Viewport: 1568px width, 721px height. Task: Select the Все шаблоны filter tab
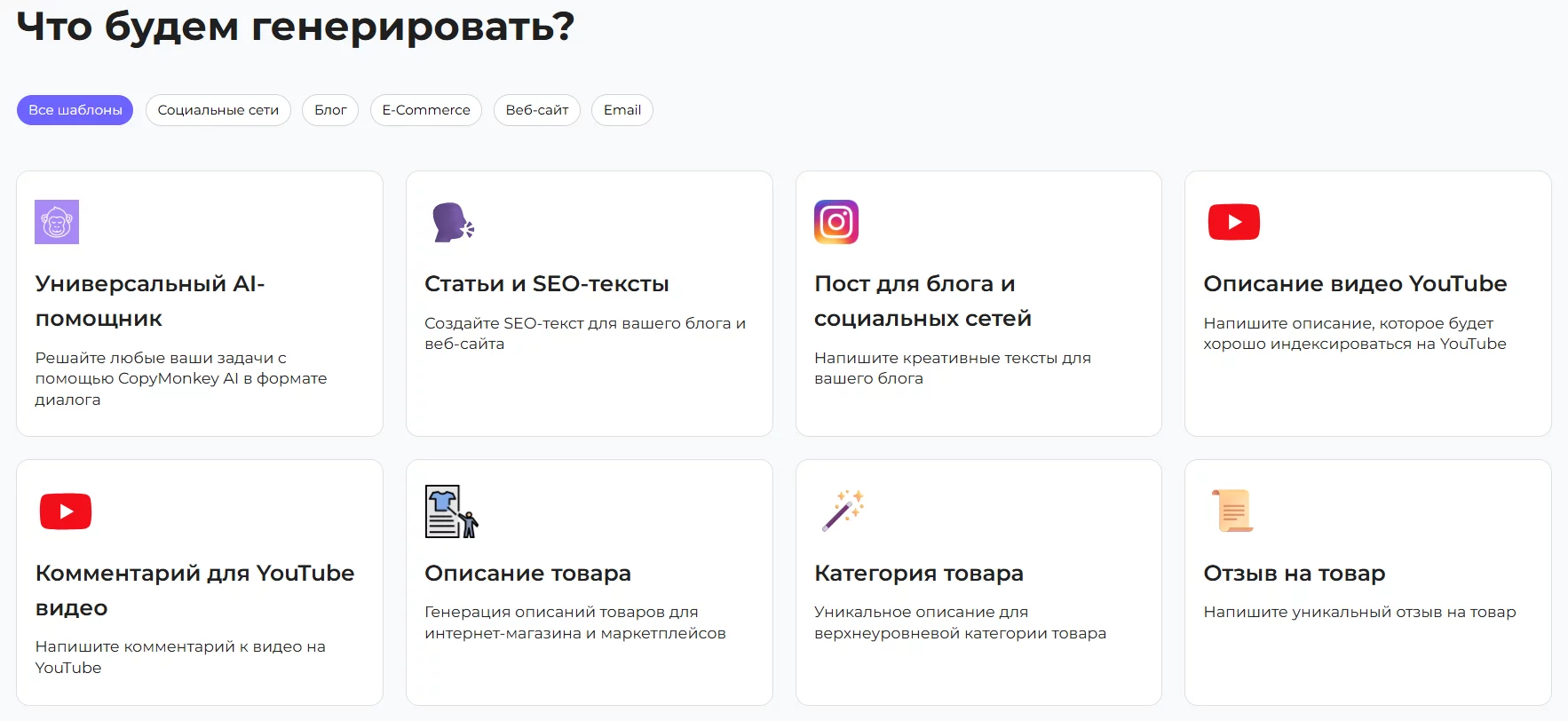pos(75,110)
